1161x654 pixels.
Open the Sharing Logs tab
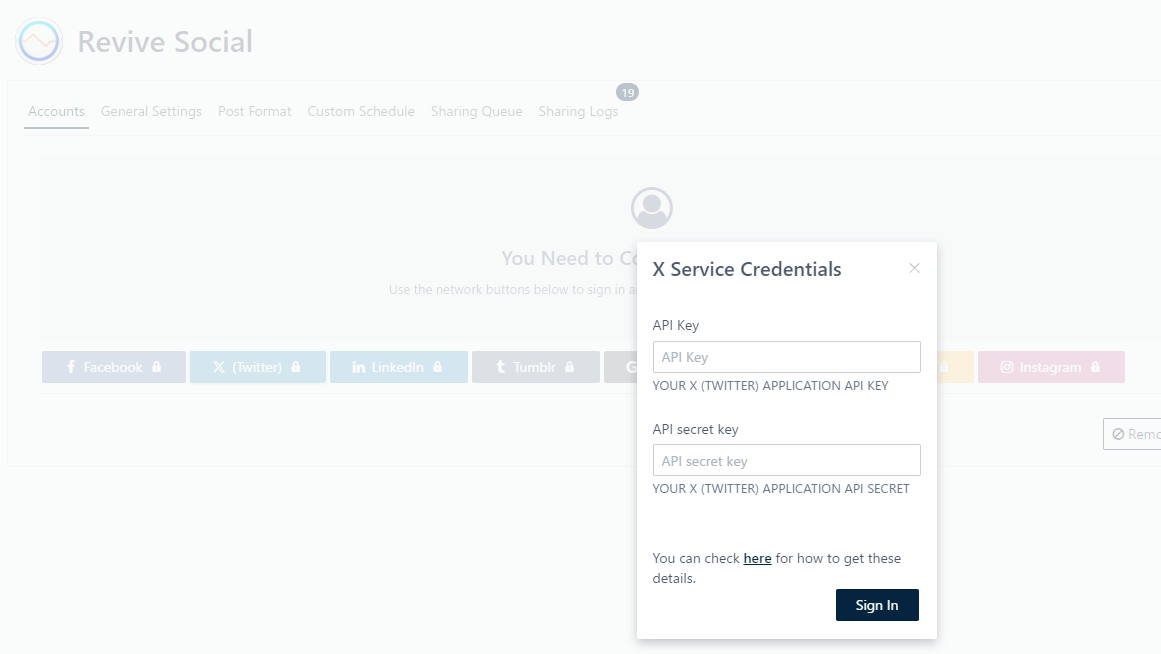coord(578,112)
